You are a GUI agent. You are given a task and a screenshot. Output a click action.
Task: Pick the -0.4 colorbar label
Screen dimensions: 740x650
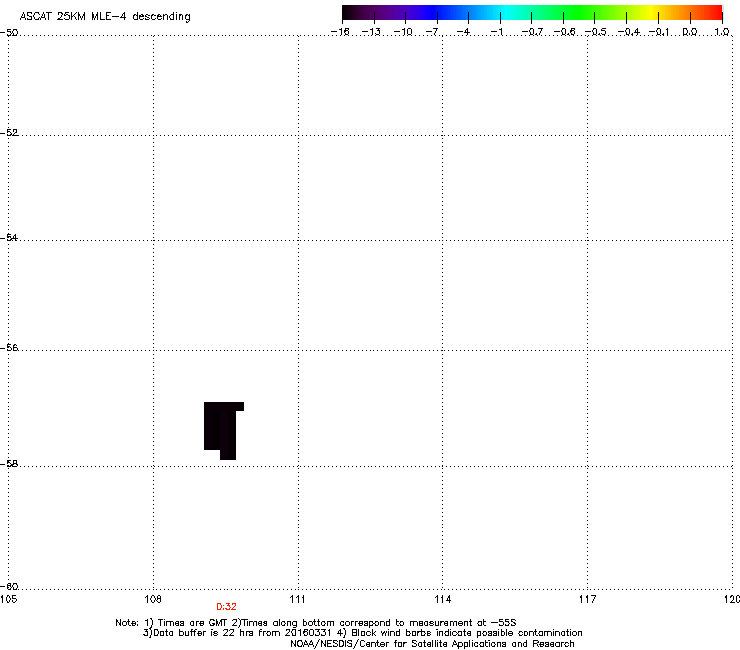(x=629, y=32)
